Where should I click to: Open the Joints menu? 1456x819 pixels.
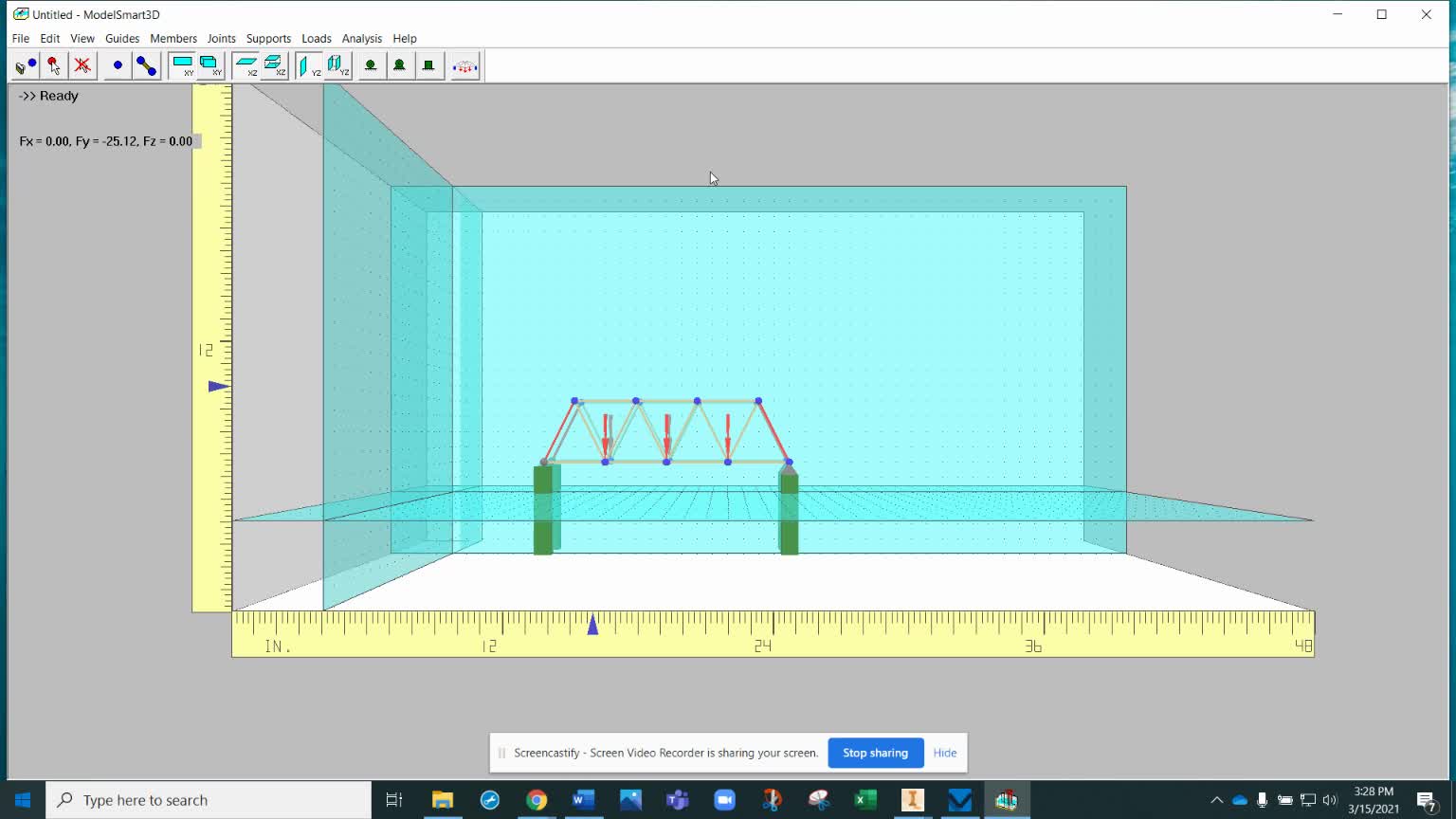[222, 39]
